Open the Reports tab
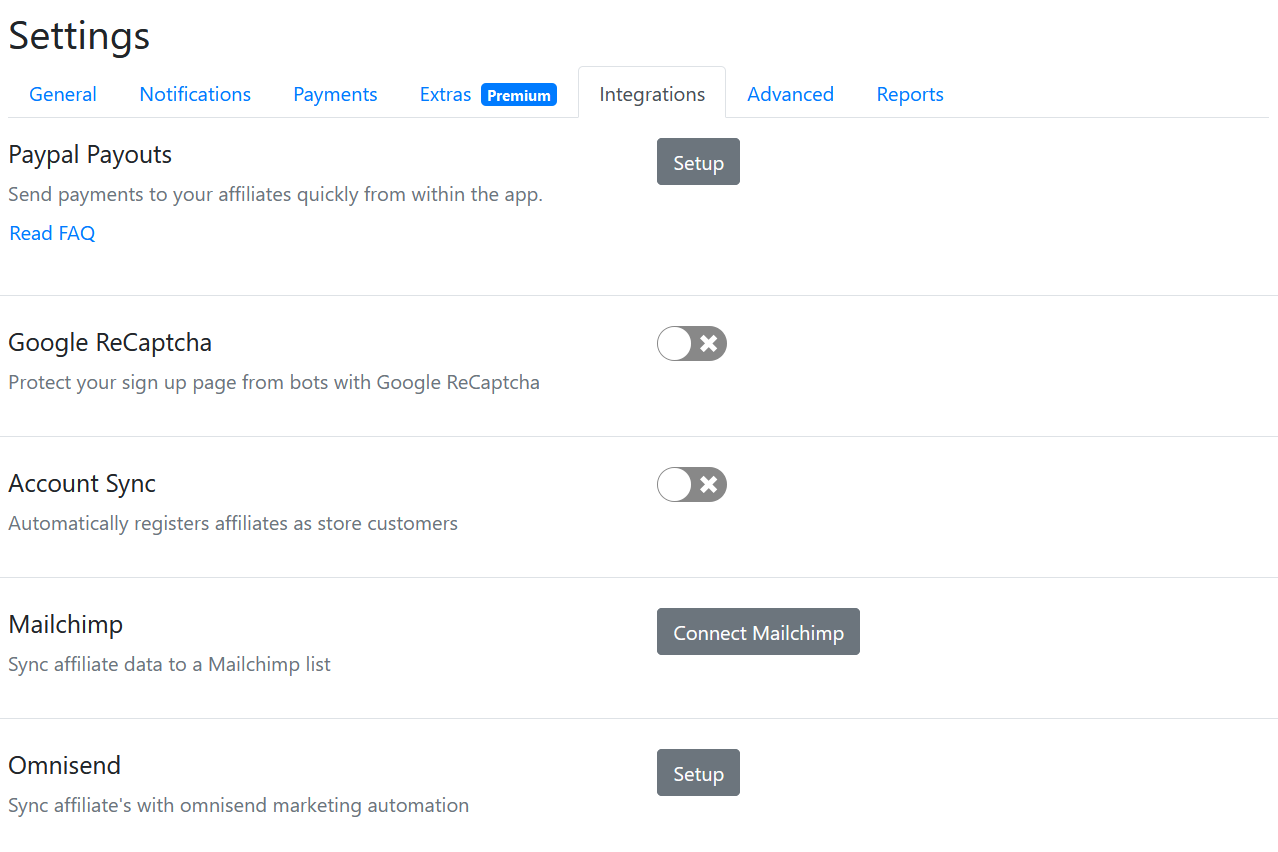This screenshot has width=1278, height=852. pos(910,94)
